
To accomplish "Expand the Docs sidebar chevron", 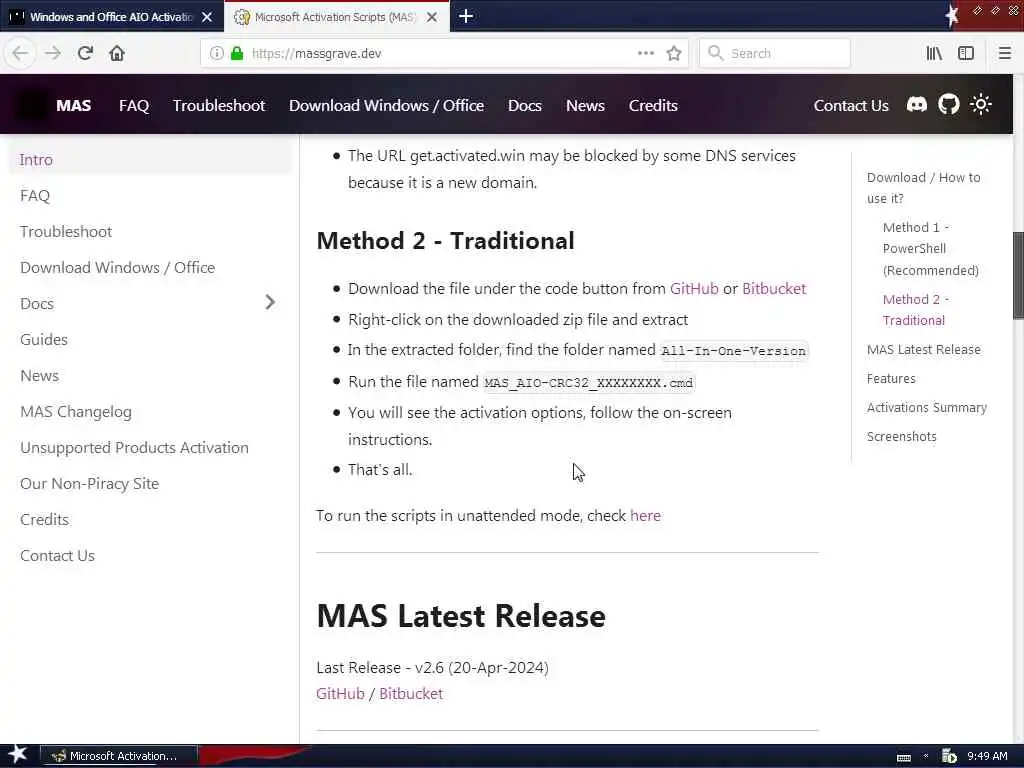I will click(x=270, y=302).
